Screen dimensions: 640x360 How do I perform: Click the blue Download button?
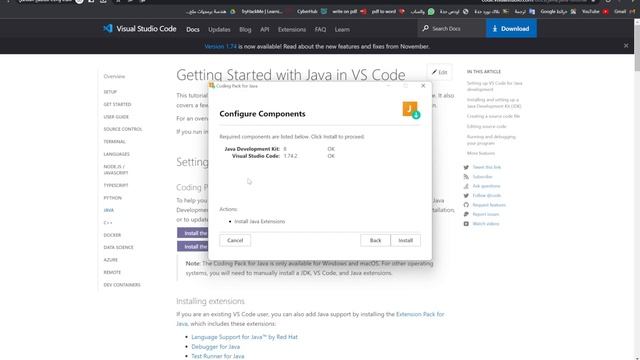click(x=511, y=29)
